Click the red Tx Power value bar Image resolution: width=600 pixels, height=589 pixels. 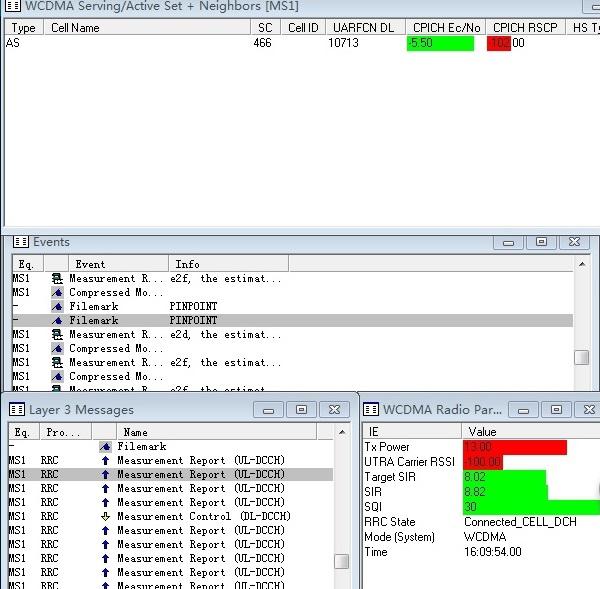pos(515,447)
